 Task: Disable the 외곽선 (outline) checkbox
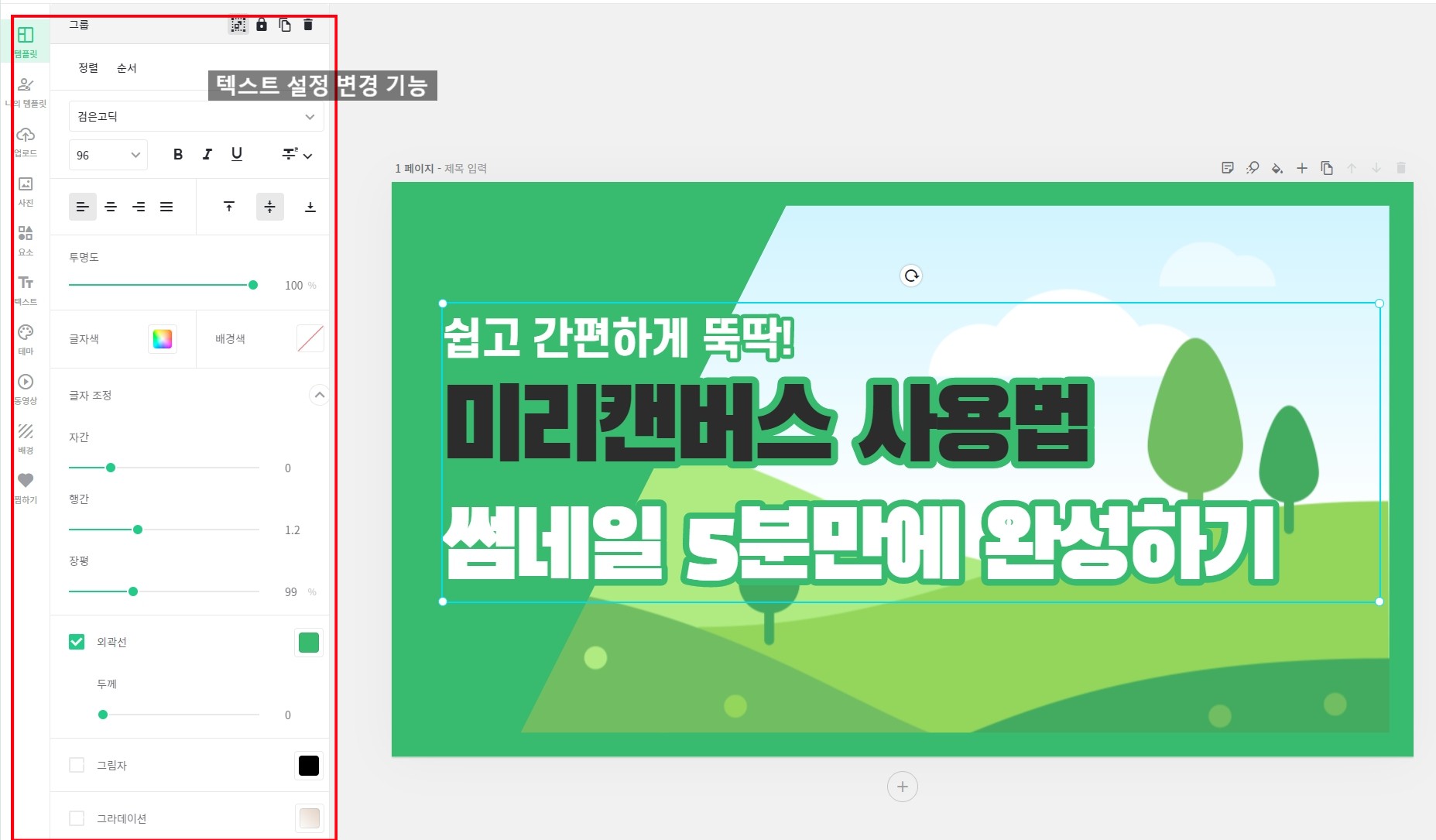[x=76, y=642]
